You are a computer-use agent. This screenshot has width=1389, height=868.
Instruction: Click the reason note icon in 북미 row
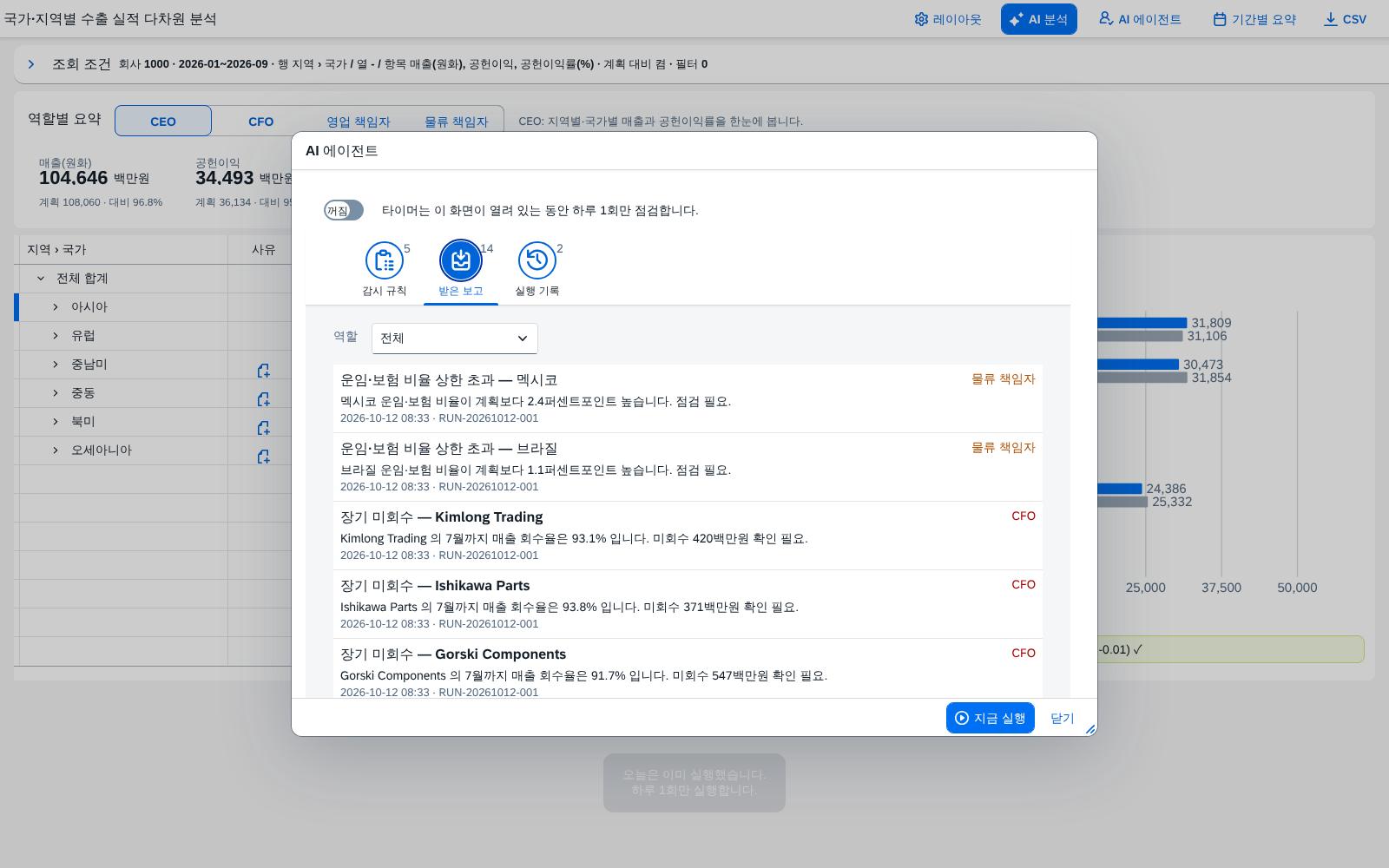[x=264, y=428]
